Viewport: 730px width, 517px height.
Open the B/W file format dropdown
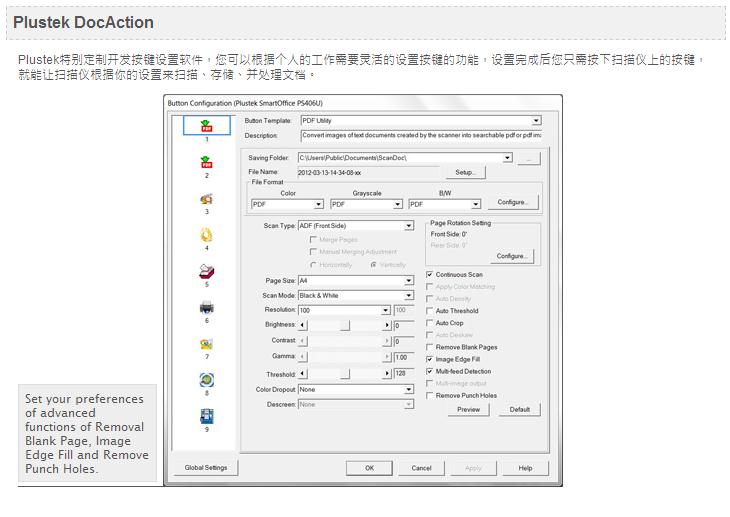click(x=475, y=204)
